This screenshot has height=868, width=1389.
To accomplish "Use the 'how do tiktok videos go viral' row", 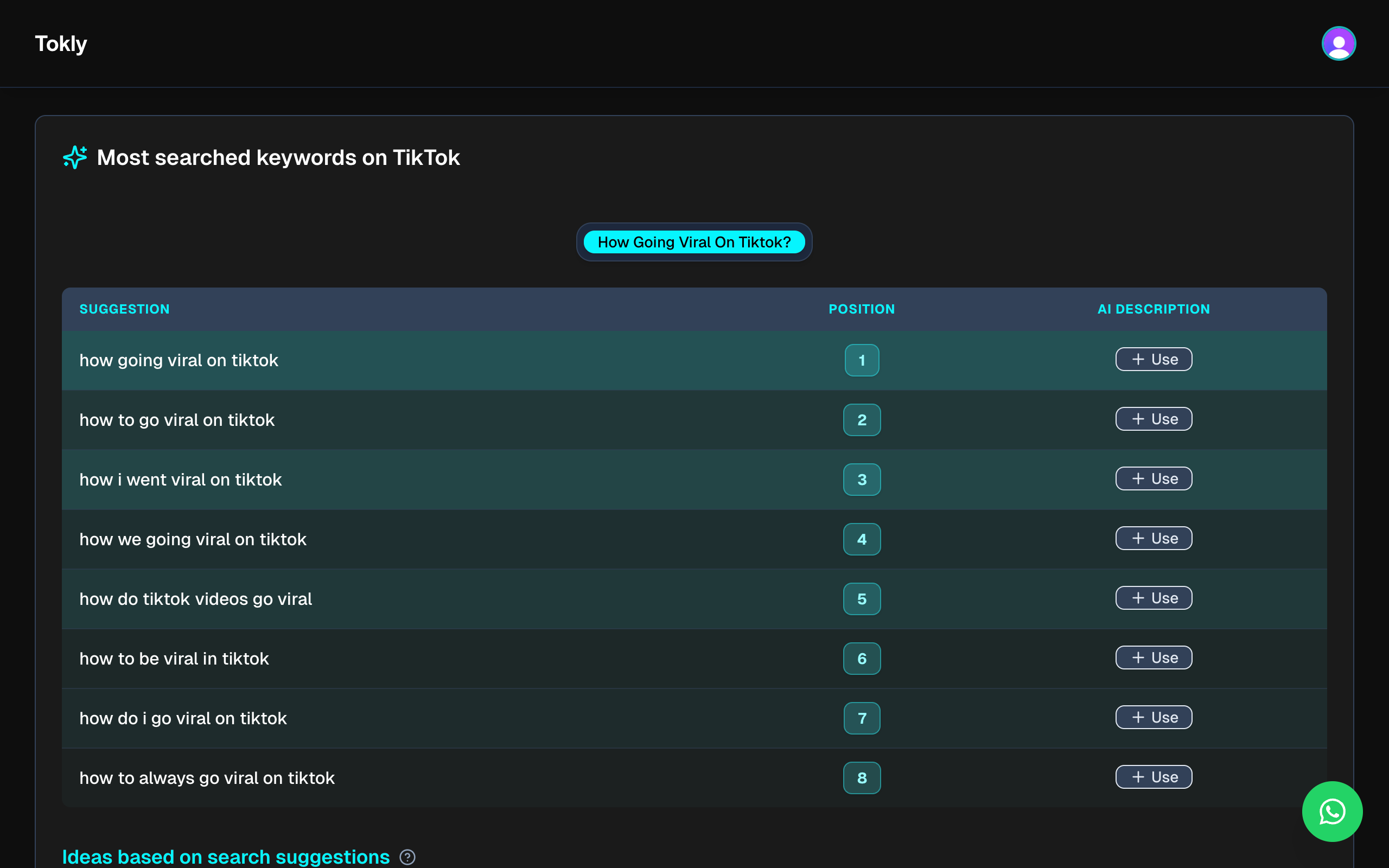I will coord(1154,598).
